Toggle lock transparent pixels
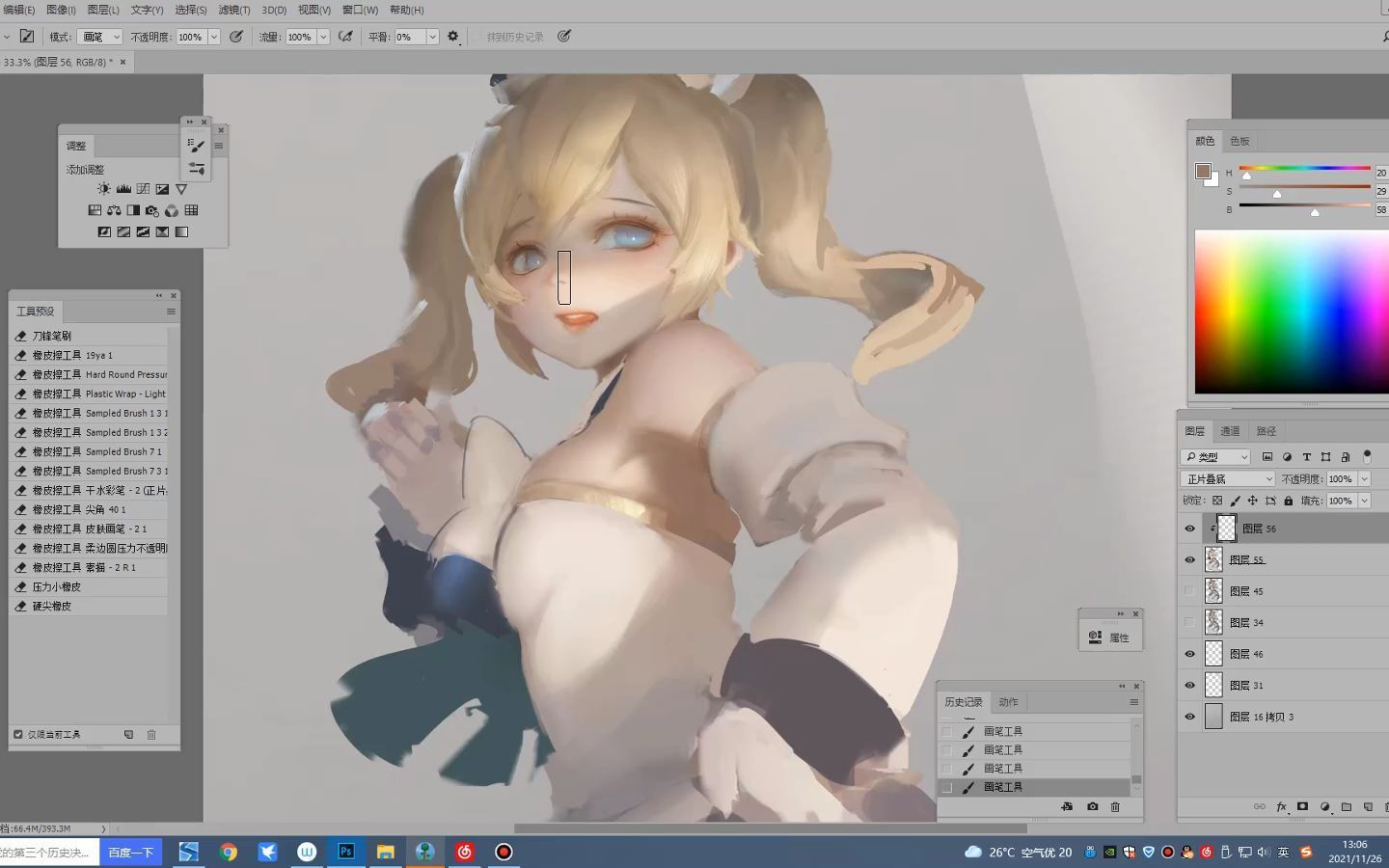This screenshot has width=1389, height=868. tap(1217, 501)
